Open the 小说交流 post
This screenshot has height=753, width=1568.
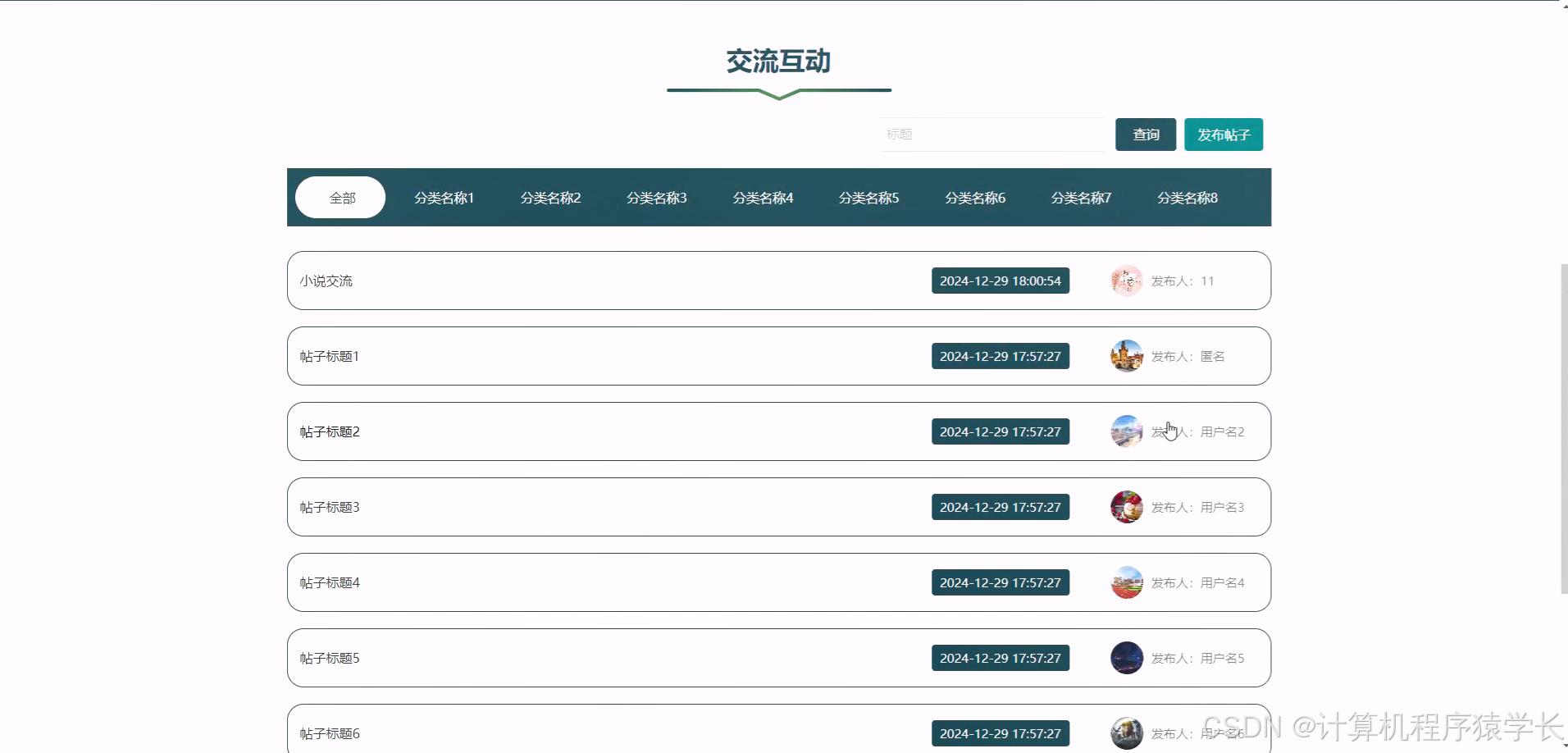click(x=779, y=281)
